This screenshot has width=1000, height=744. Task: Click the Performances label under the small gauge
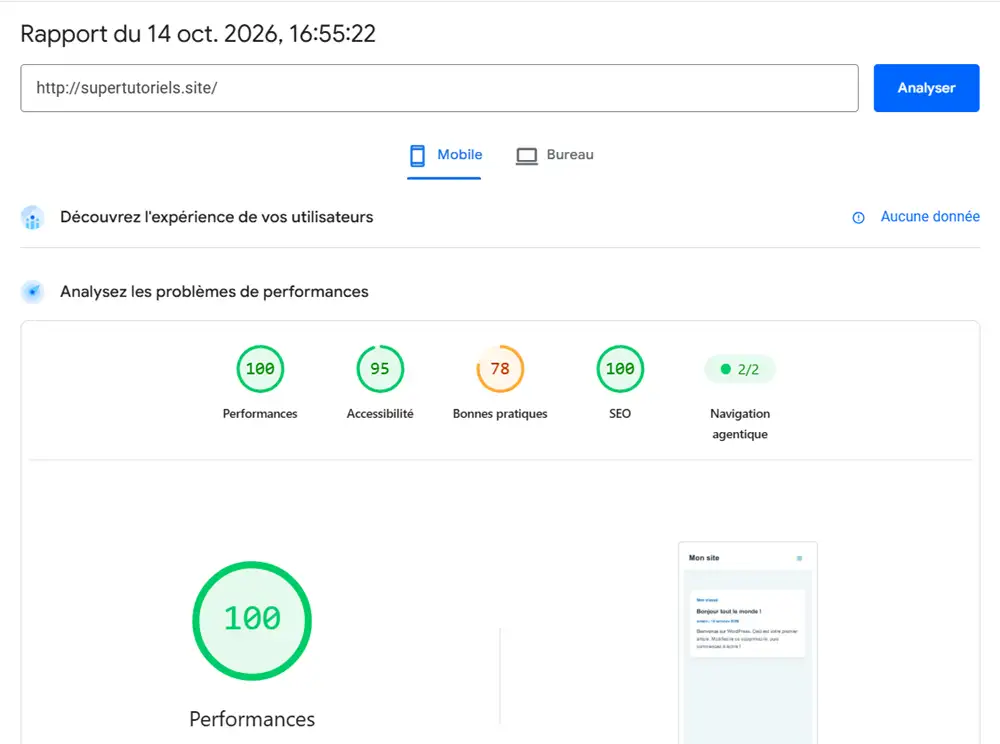(x=260, y=414)
